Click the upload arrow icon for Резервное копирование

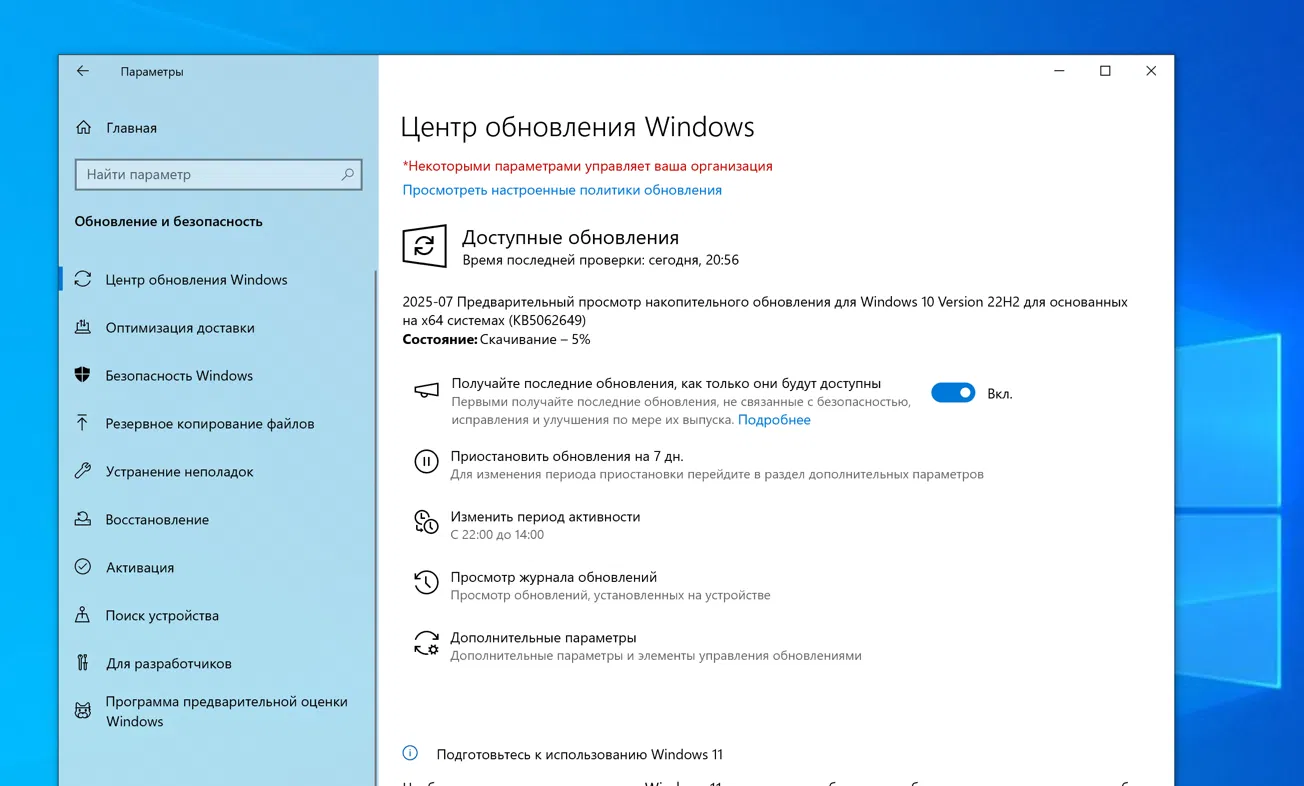83,423
